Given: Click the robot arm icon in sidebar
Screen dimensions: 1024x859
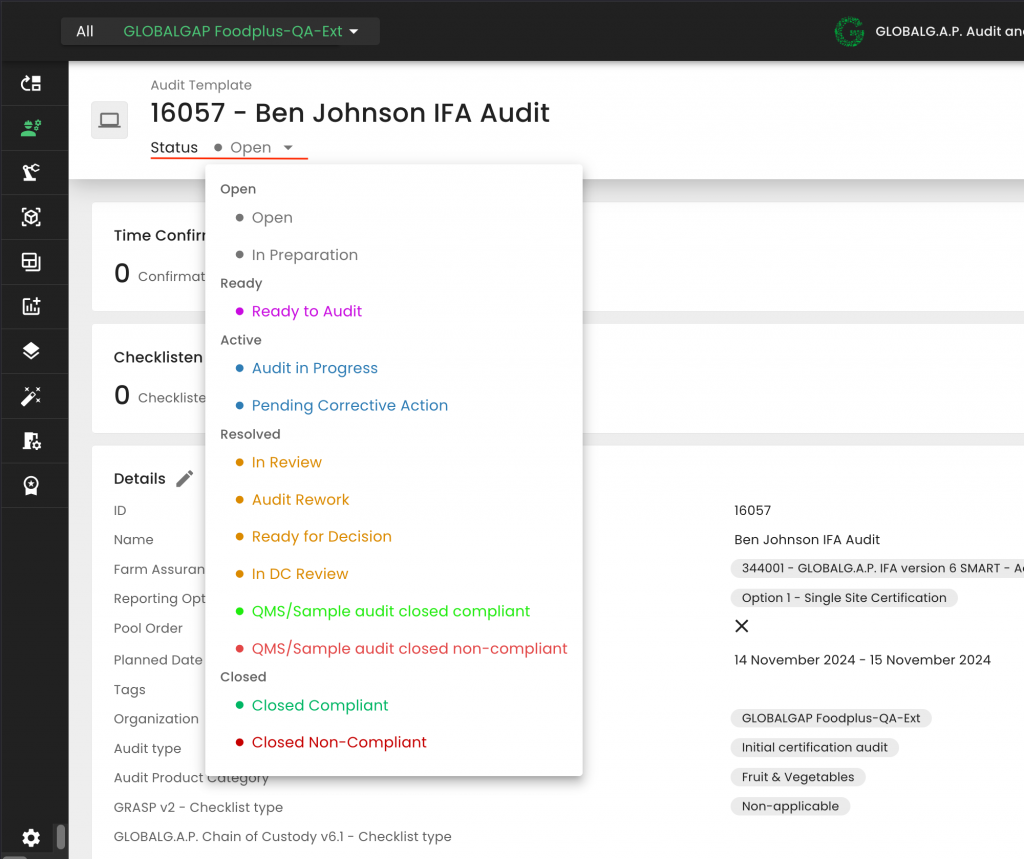Looking at the screenshot, I should 31,172.
